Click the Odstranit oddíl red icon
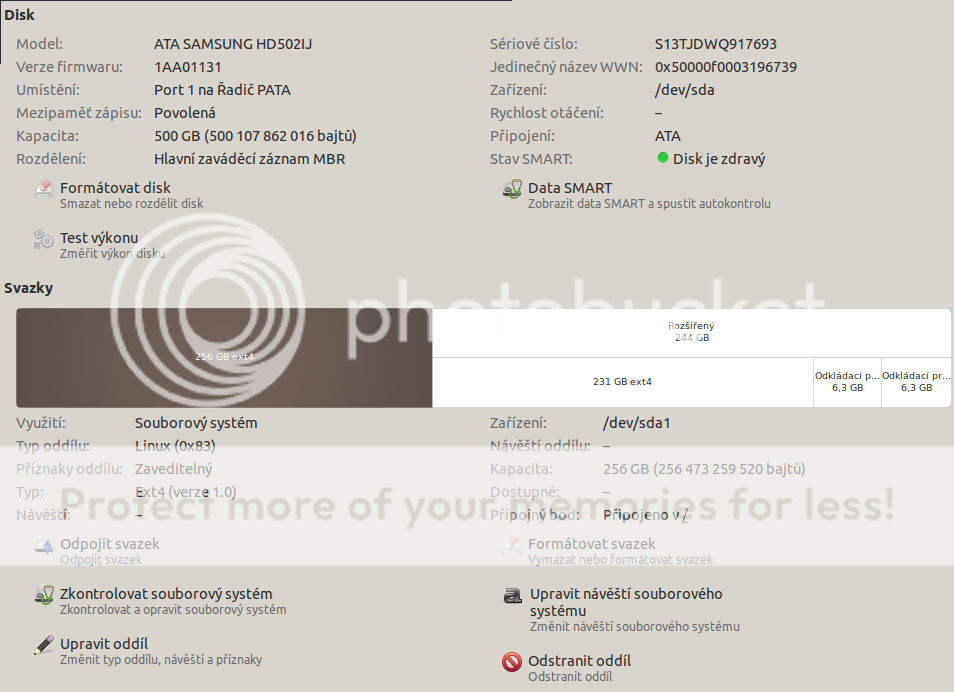Viewport: 954px width, 692px height. point(512,662)
